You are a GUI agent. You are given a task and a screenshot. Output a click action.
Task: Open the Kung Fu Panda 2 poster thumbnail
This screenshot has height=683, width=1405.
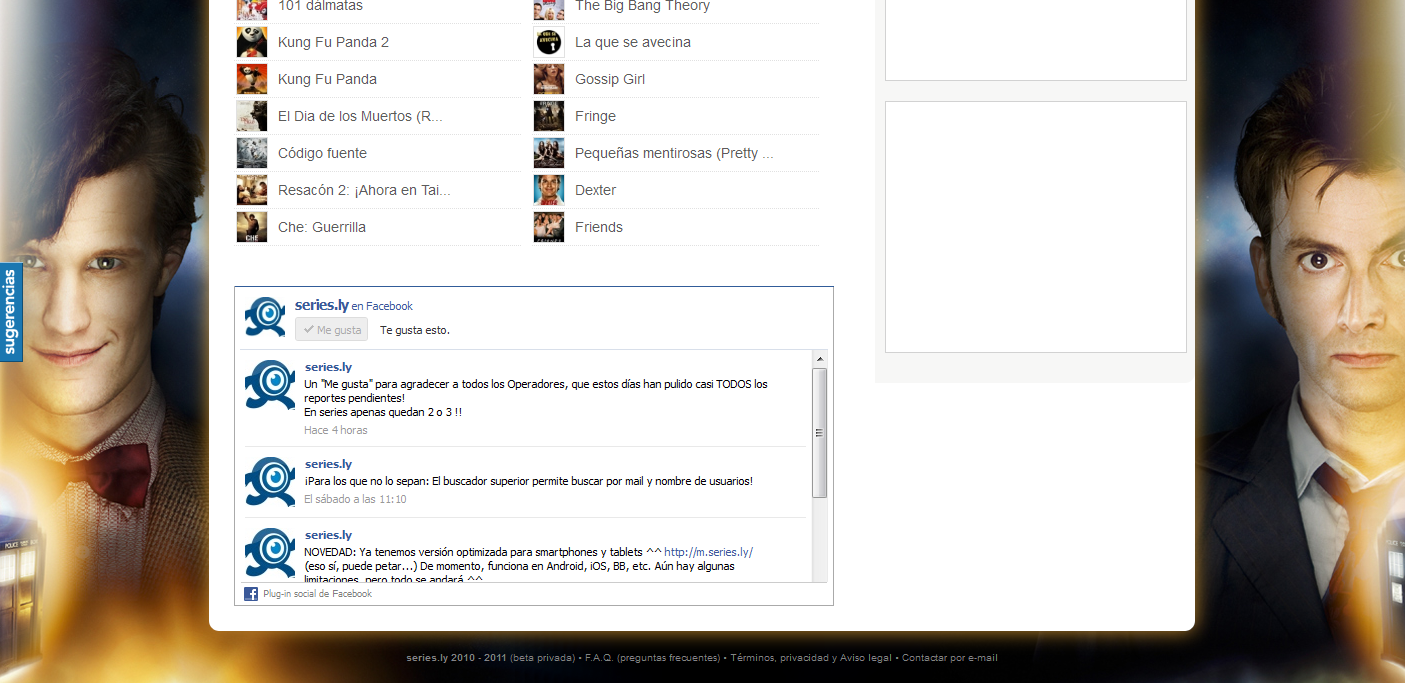[x=252, y=42]
